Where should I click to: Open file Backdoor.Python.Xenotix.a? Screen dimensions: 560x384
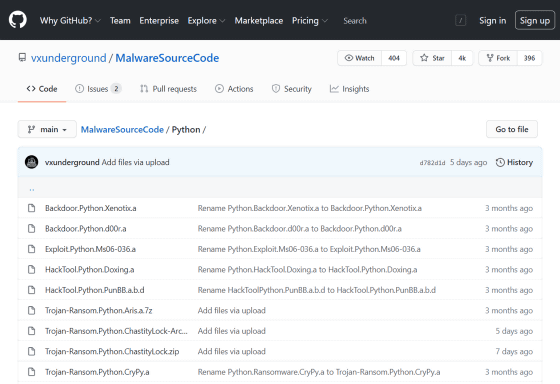(x=91, y=208)
